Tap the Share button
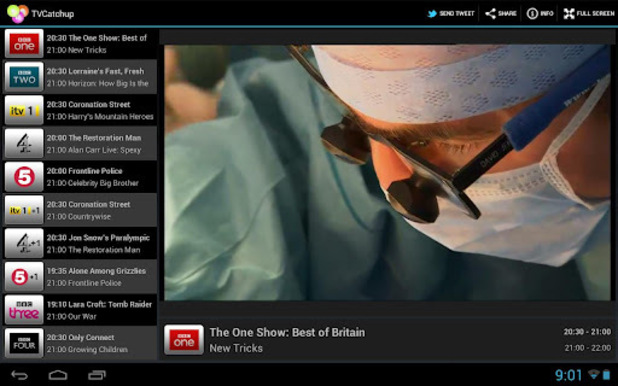618x386 pixels. 501,13
